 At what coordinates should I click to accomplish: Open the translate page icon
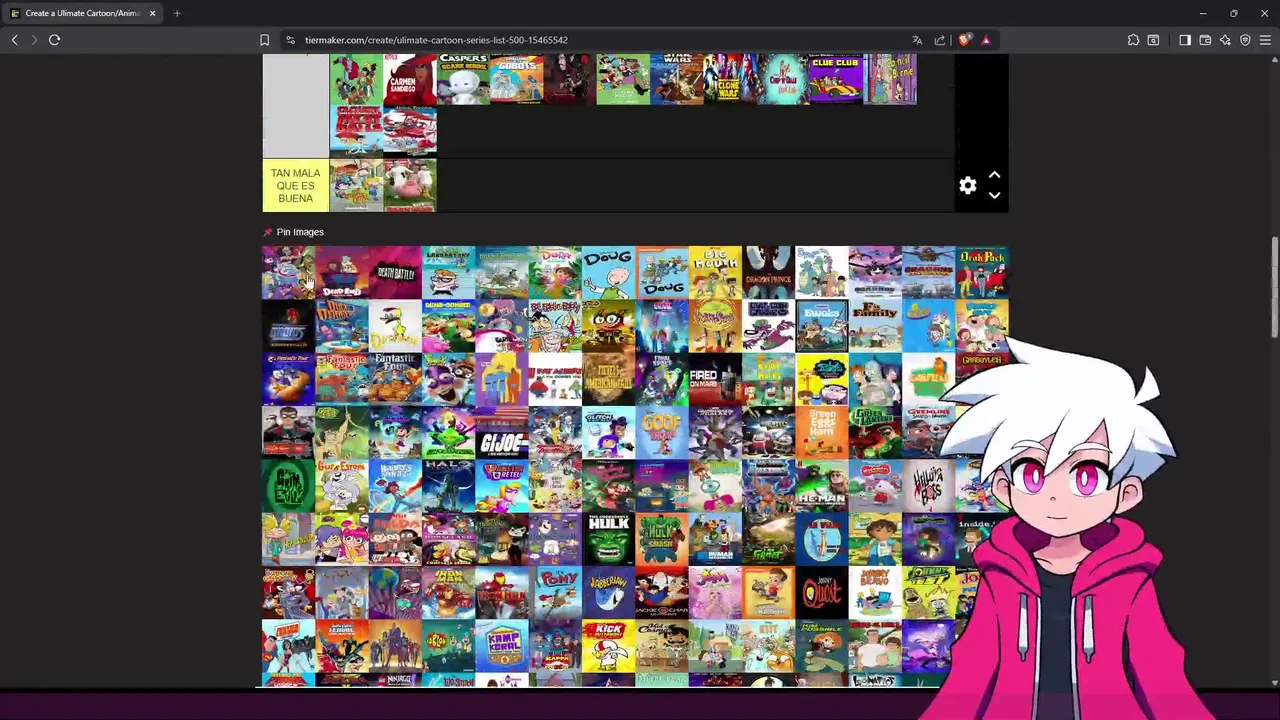coord(917,40)
